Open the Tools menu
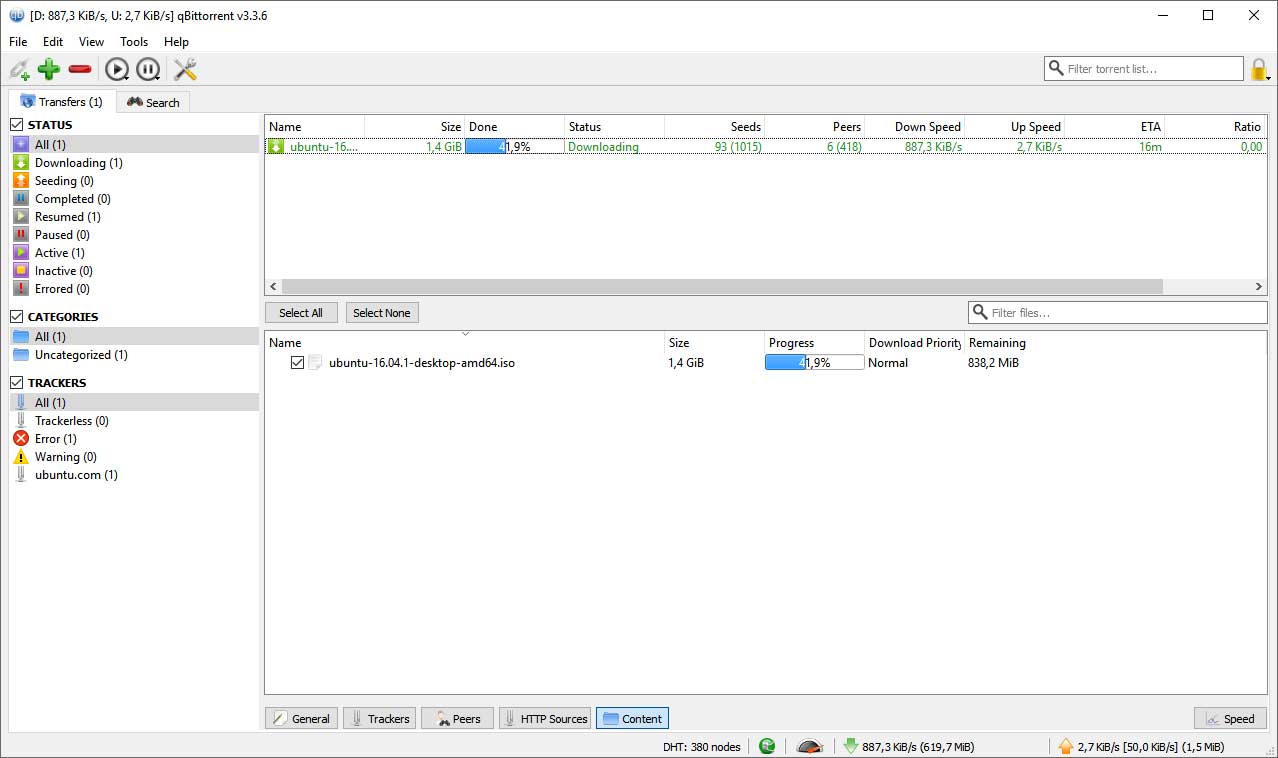 pos(134,42)
